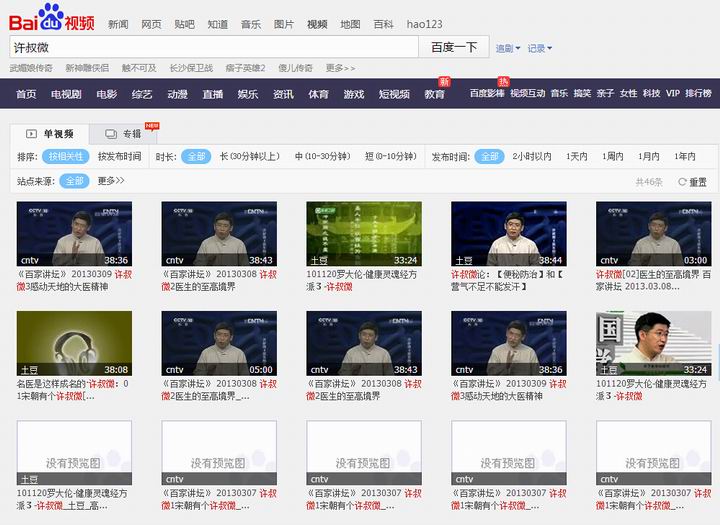Open the hao123 link
The height and width of the screenshot is (525, 720).
tap(424, 24)
